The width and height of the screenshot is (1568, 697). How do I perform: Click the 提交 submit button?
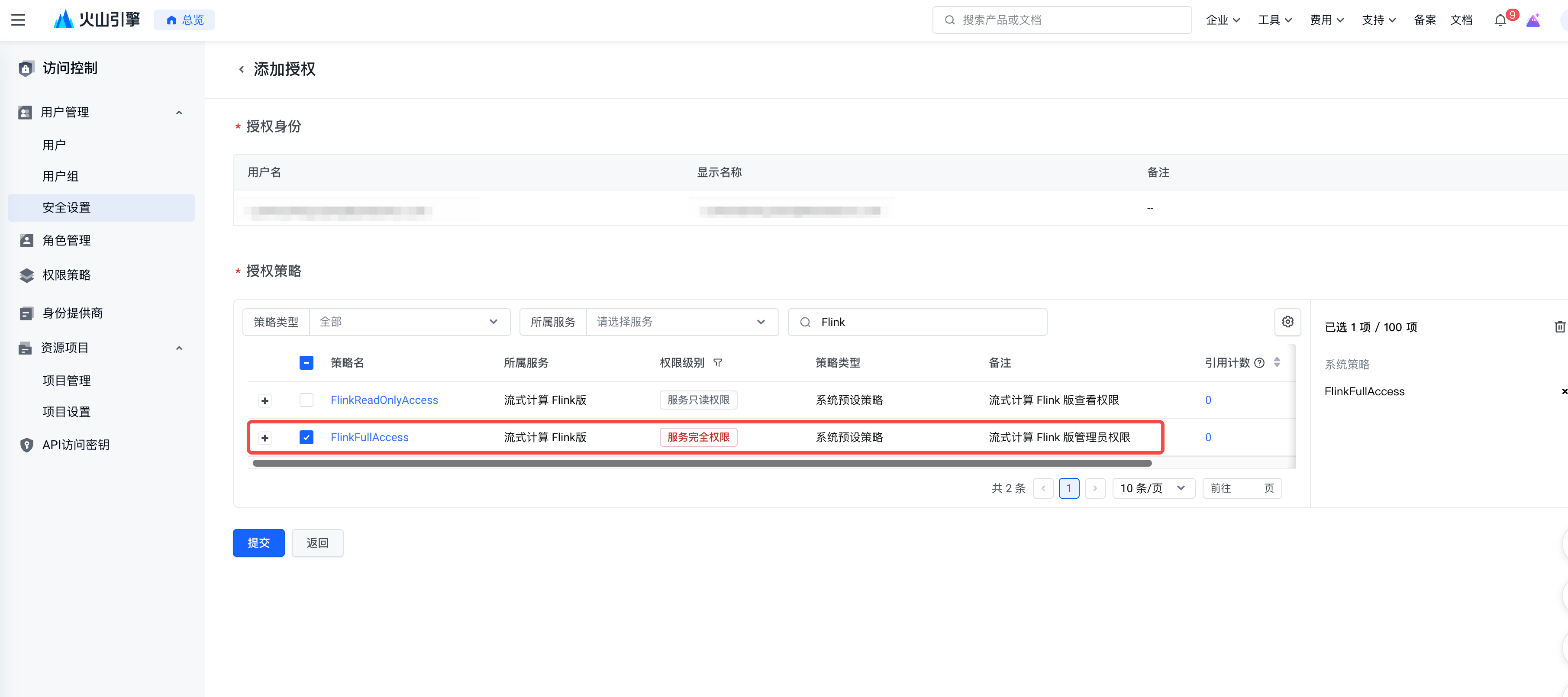click(x=258, y=542)
